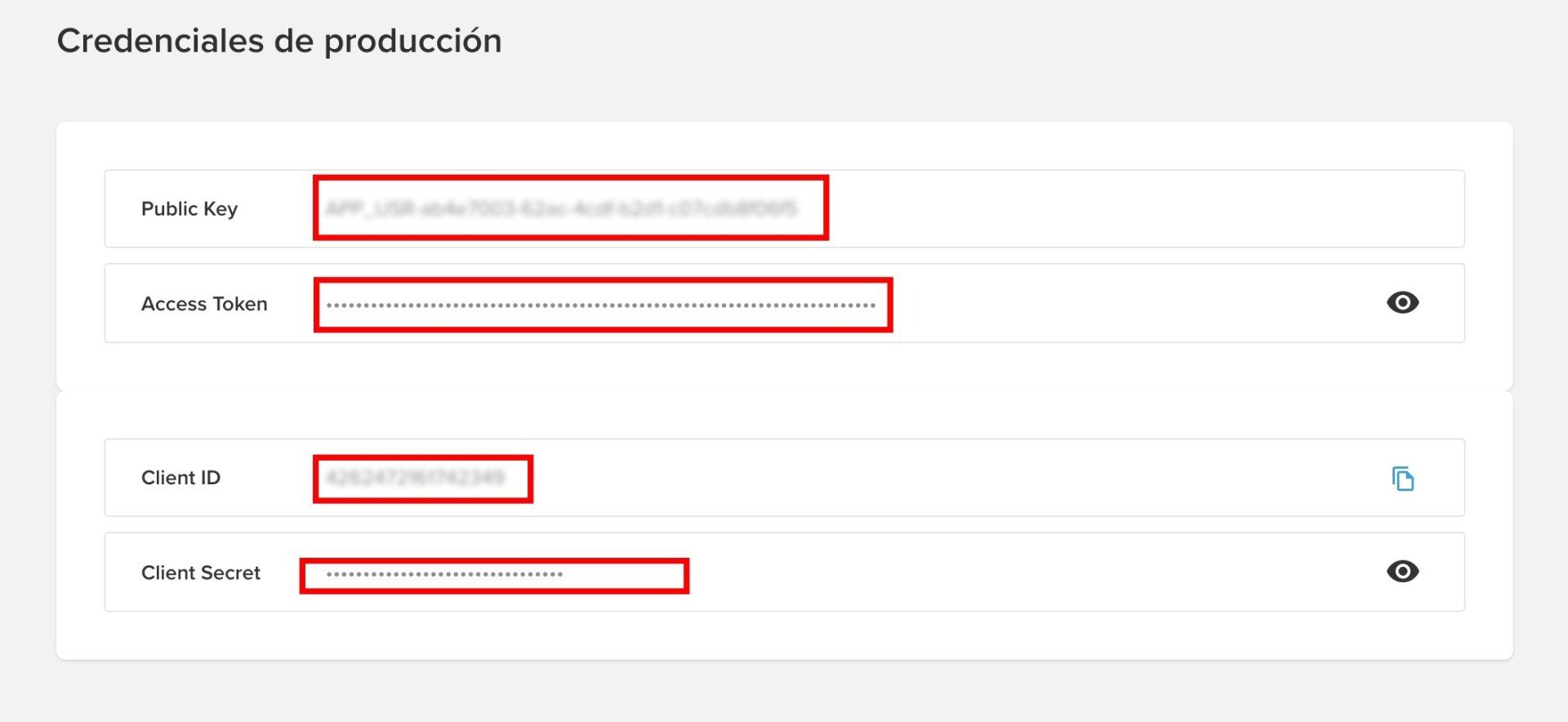Image resolution: width=1568 pixels, height=722 pixels.
Task: Show the Client Secret using its eye icon
Action: click(x=1402, y=572)
